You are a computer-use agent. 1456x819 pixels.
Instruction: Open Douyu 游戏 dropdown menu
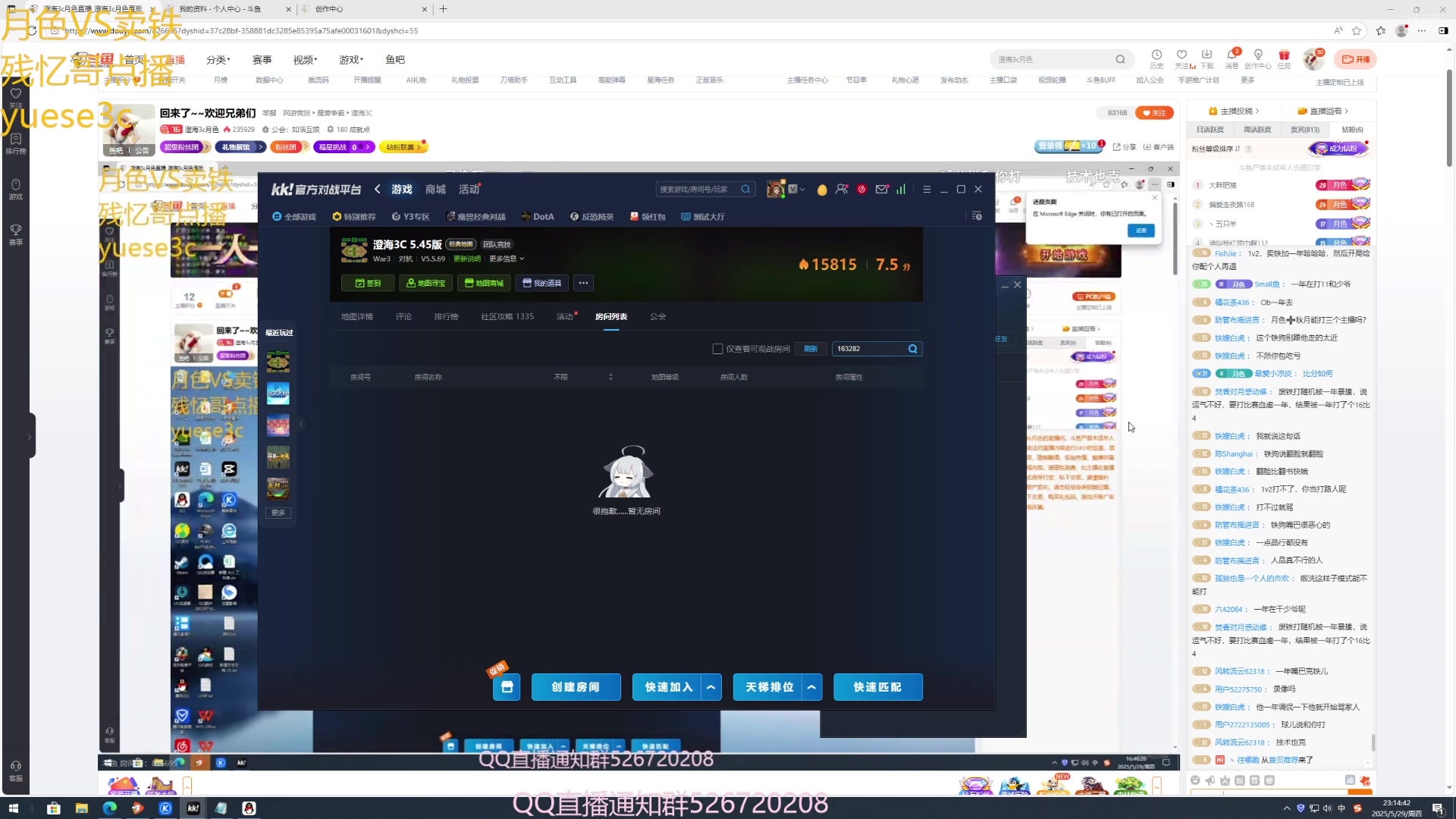pyautogui.click(x=351, y=59)
